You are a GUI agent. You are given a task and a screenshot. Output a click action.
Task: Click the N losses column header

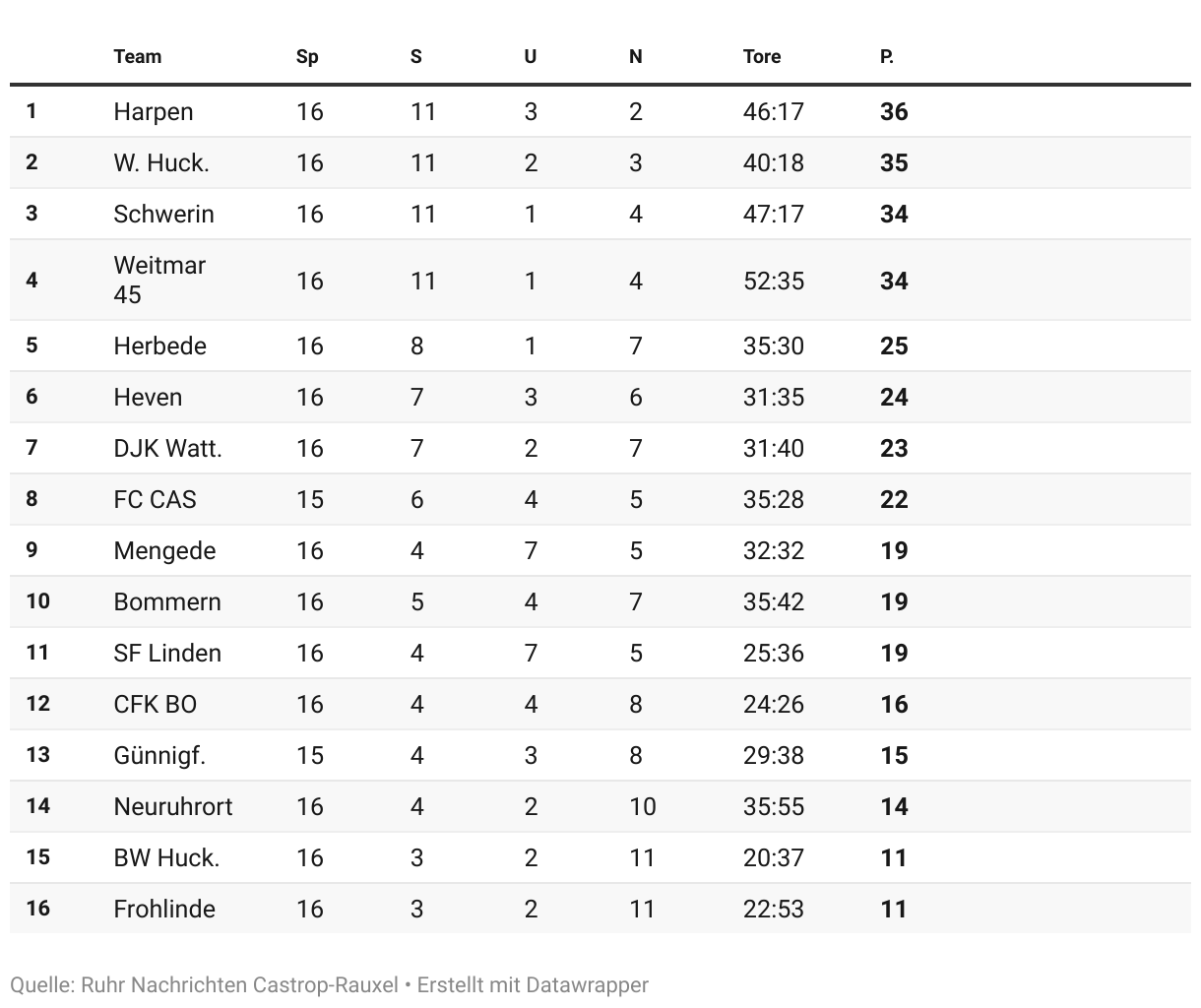[x=635, y=56]
